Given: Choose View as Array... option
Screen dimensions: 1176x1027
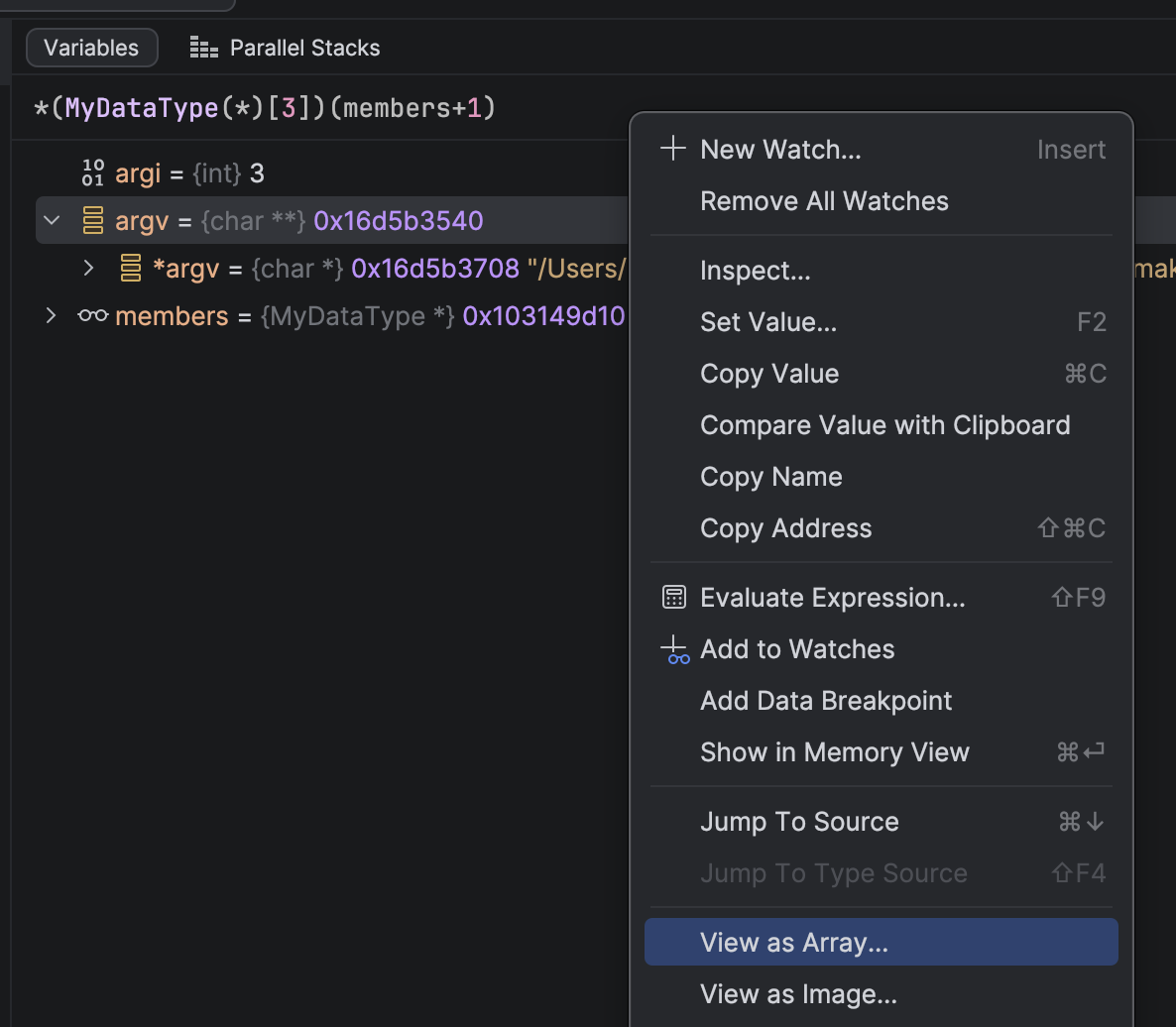Looking at the screenshot, I should (x=882, y=943).
